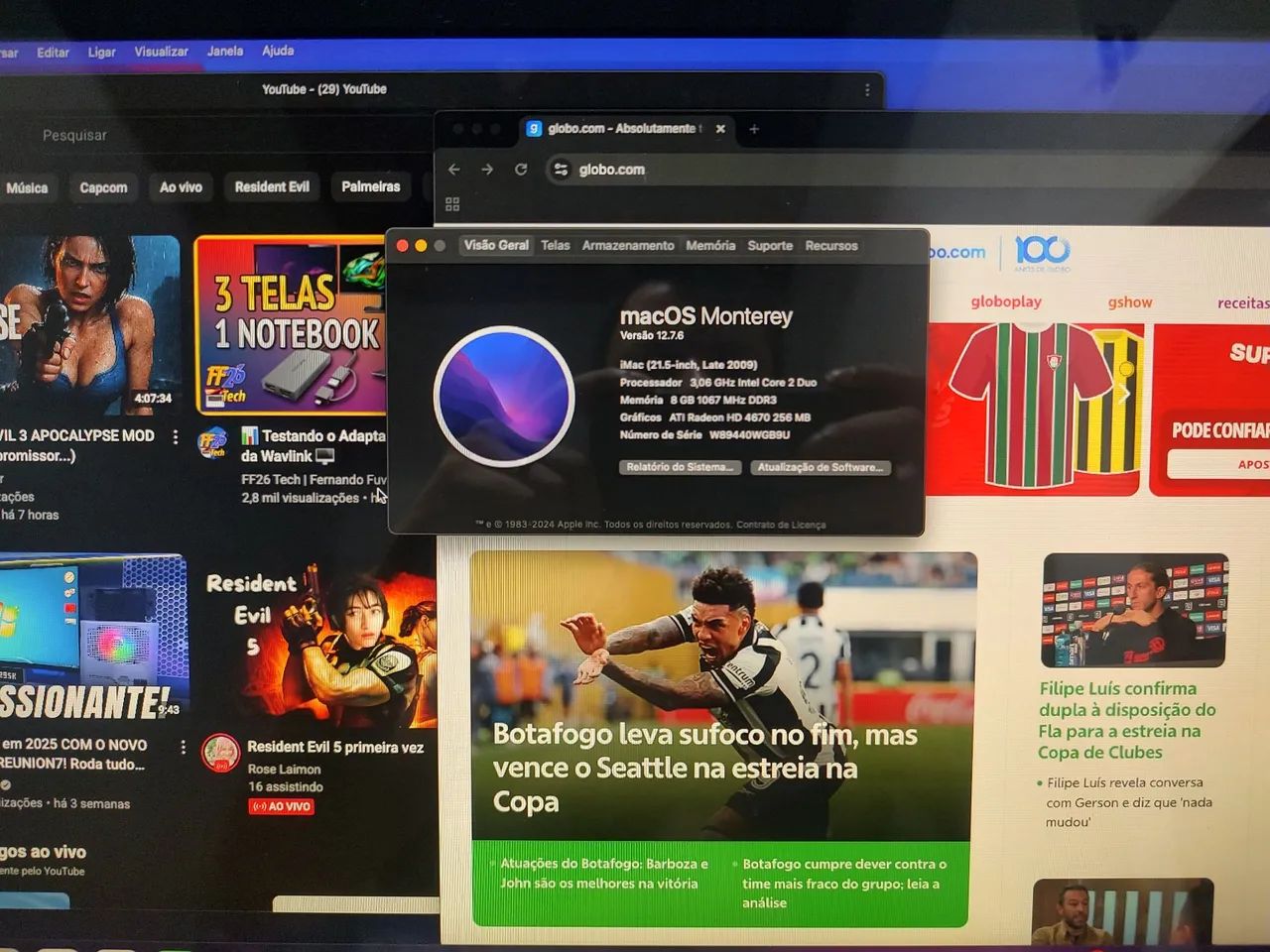Select the Capcom filter chip
The image size is (1270, 952).
coord(103,187)
